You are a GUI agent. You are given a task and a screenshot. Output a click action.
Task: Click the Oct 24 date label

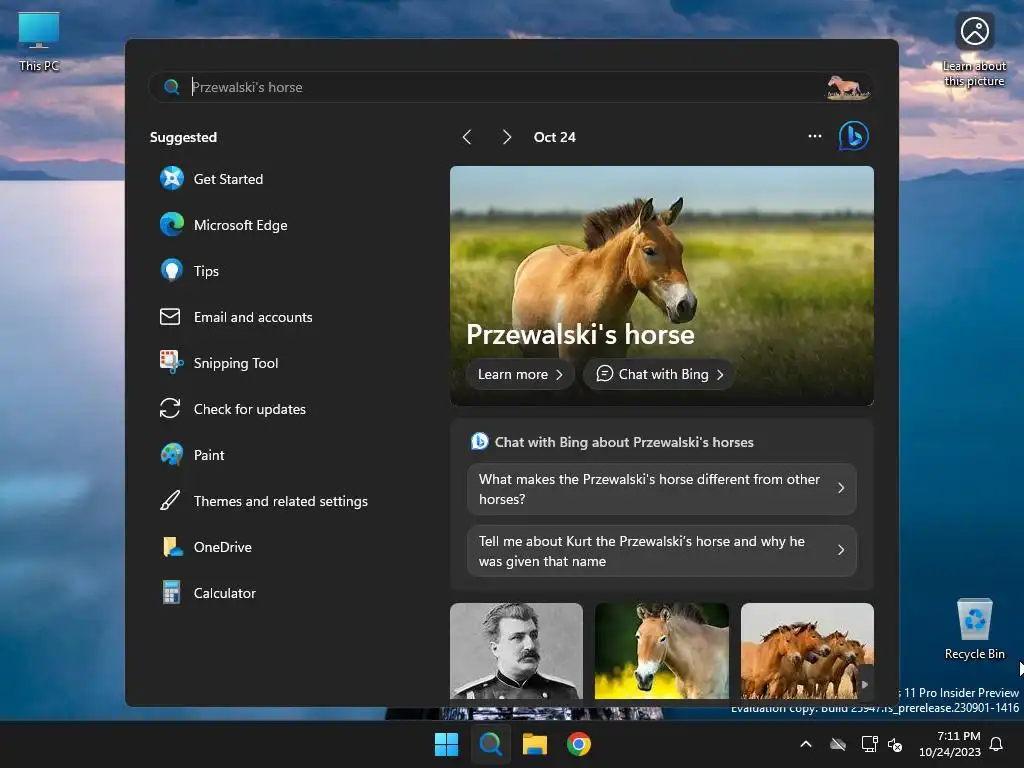554,137
